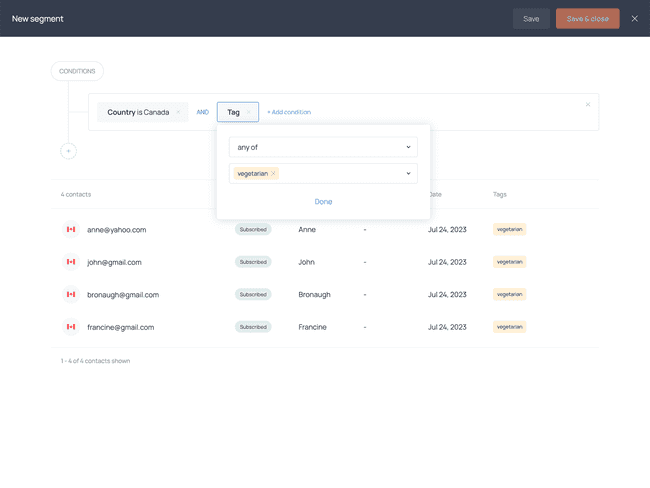This screenshot has height=488, width=650.
Task: Click '1 - 4 of 4 contacts shown' text
Action: (95, 361)
